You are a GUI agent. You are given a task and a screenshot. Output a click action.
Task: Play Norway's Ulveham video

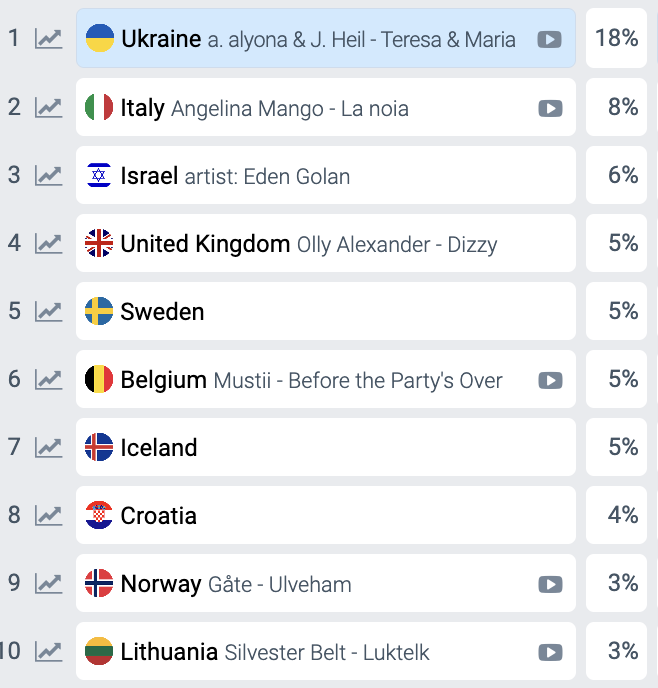[x=551, y=584]
